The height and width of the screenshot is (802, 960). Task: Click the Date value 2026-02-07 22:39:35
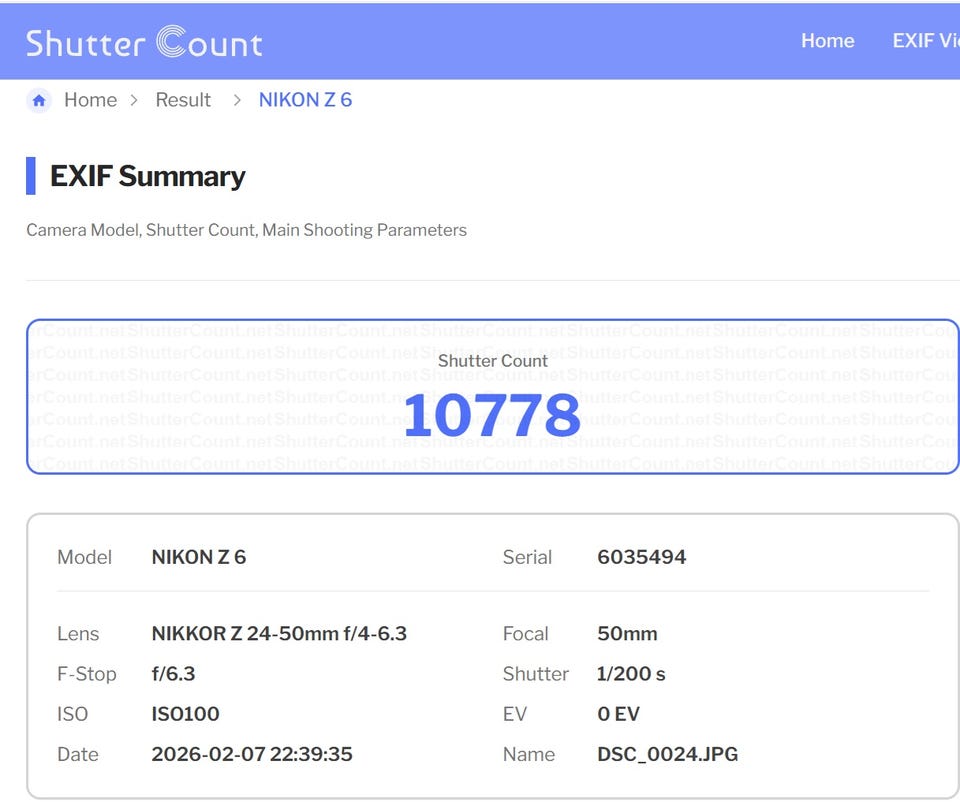[x=252, y=754]
